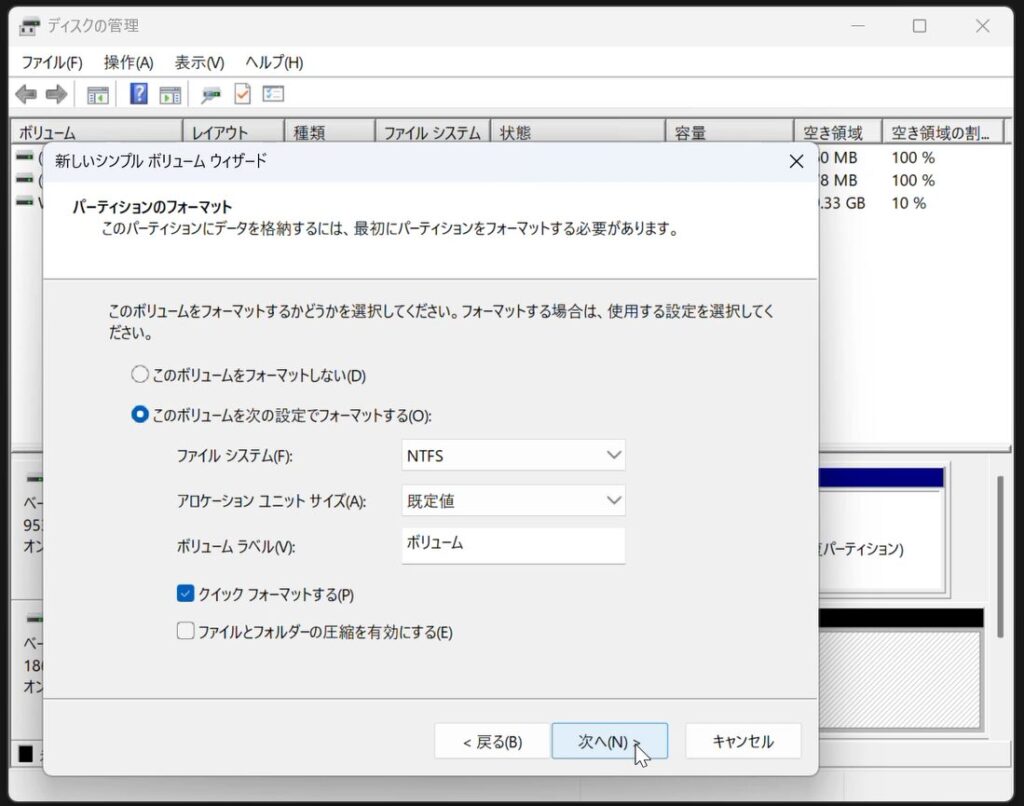Screen dimensions: 1024x806
Task: Enable ファイルとフォルダーの圧縮 checkbox
Action: (185, 632)
